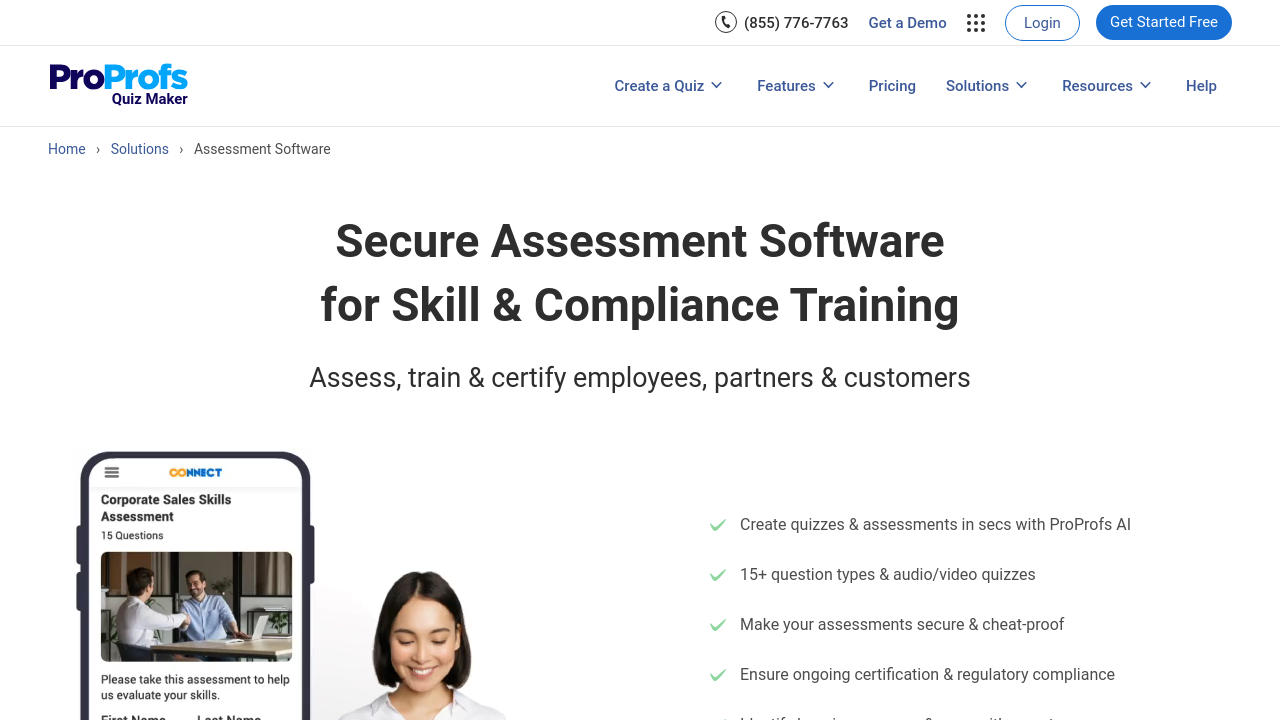Expand the Resources dropdown menu
Viewport: 1280px width, 720px height.
(1106, 86)
